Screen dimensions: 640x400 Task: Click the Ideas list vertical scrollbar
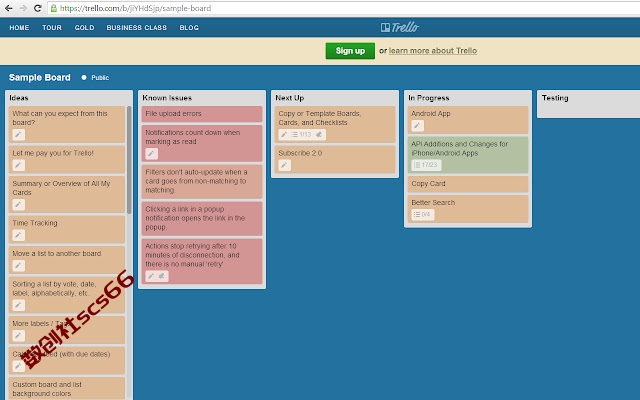click(x=129, y=160)
